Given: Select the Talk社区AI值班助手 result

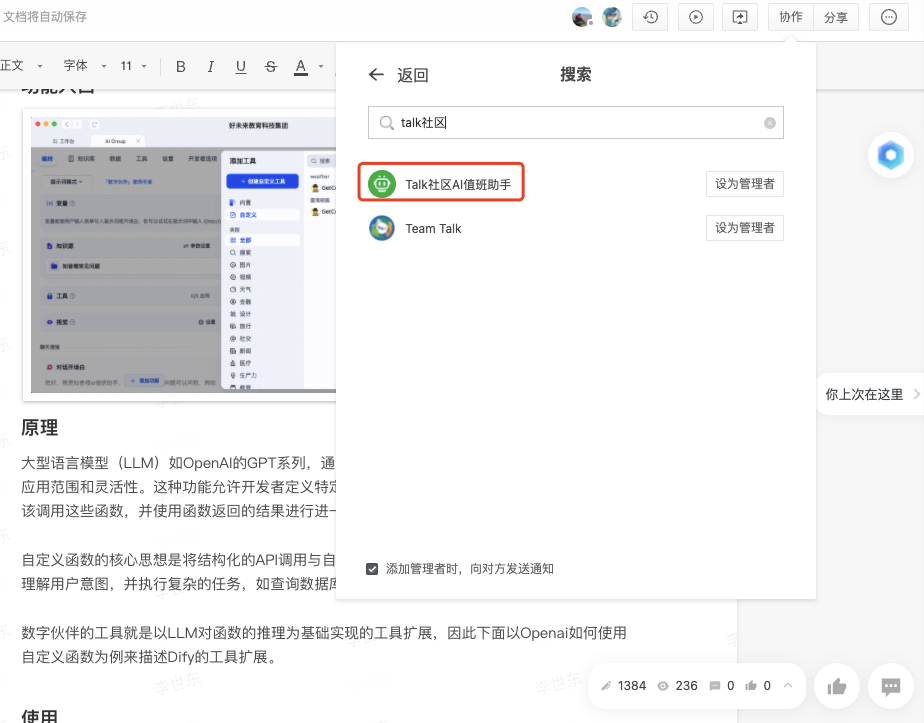Looking at the screenshot, I should pos(441,183).
